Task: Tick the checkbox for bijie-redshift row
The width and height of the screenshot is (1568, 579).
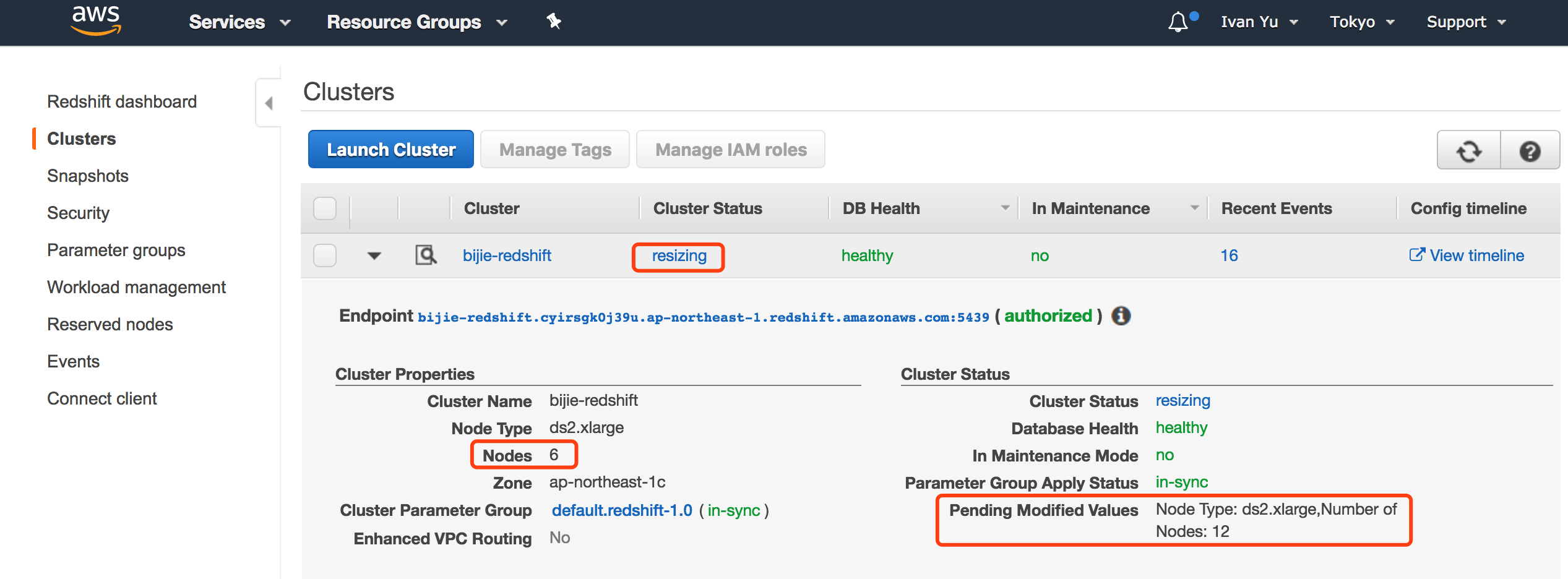Action: (325, 255)
